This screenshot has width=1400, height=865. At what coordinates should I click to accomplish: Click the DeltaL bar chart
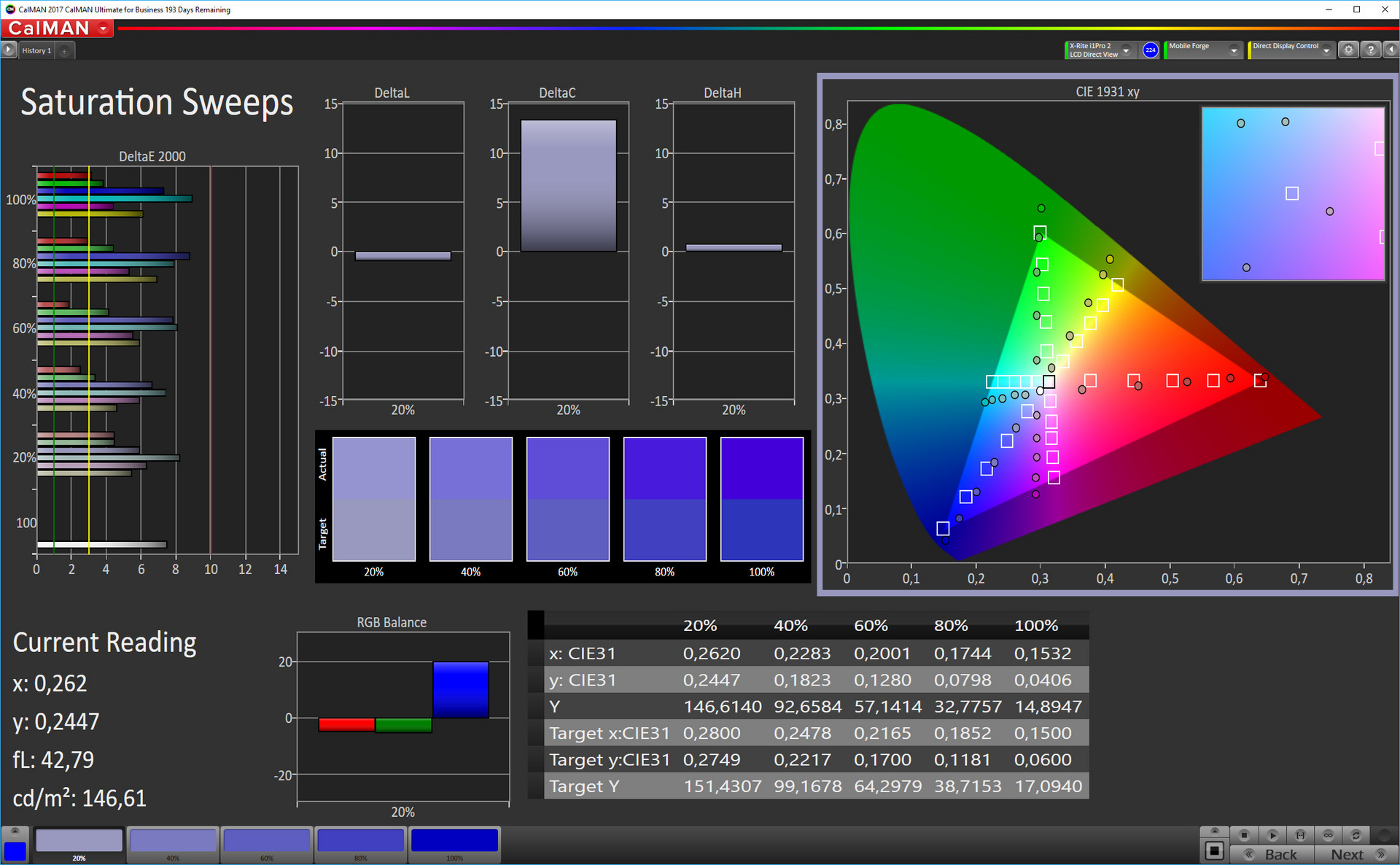tap(402, 252)
